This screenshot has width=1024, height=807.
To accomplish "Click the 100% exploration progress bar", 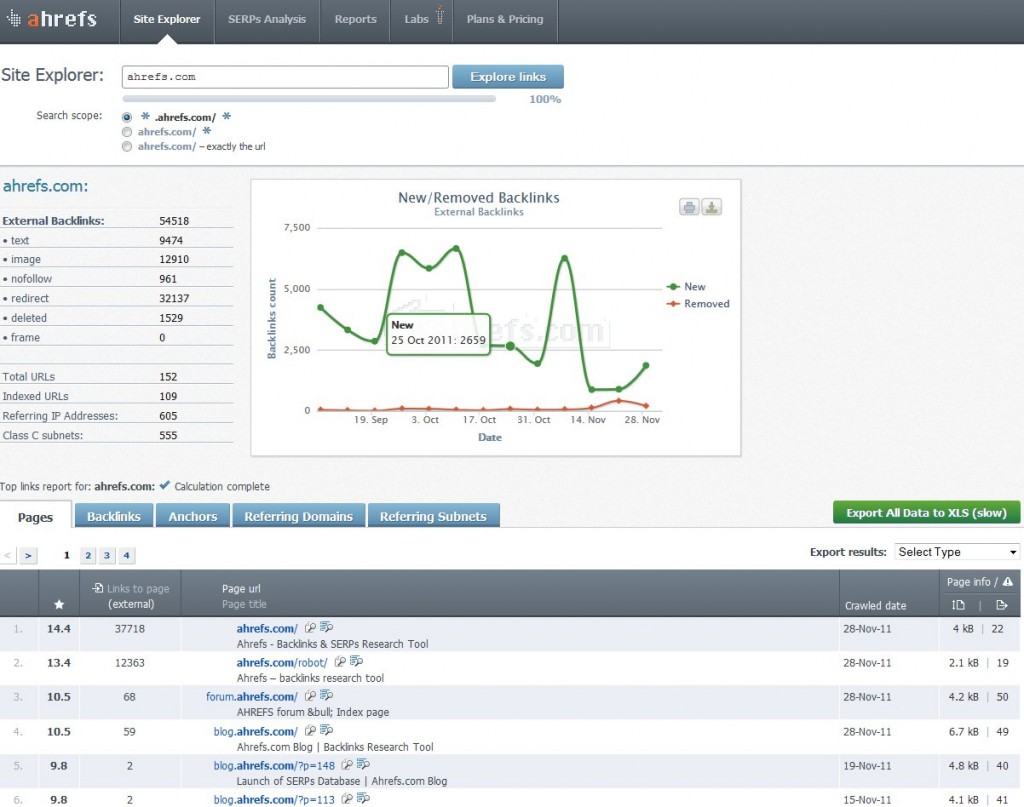I will coord(309,99).
